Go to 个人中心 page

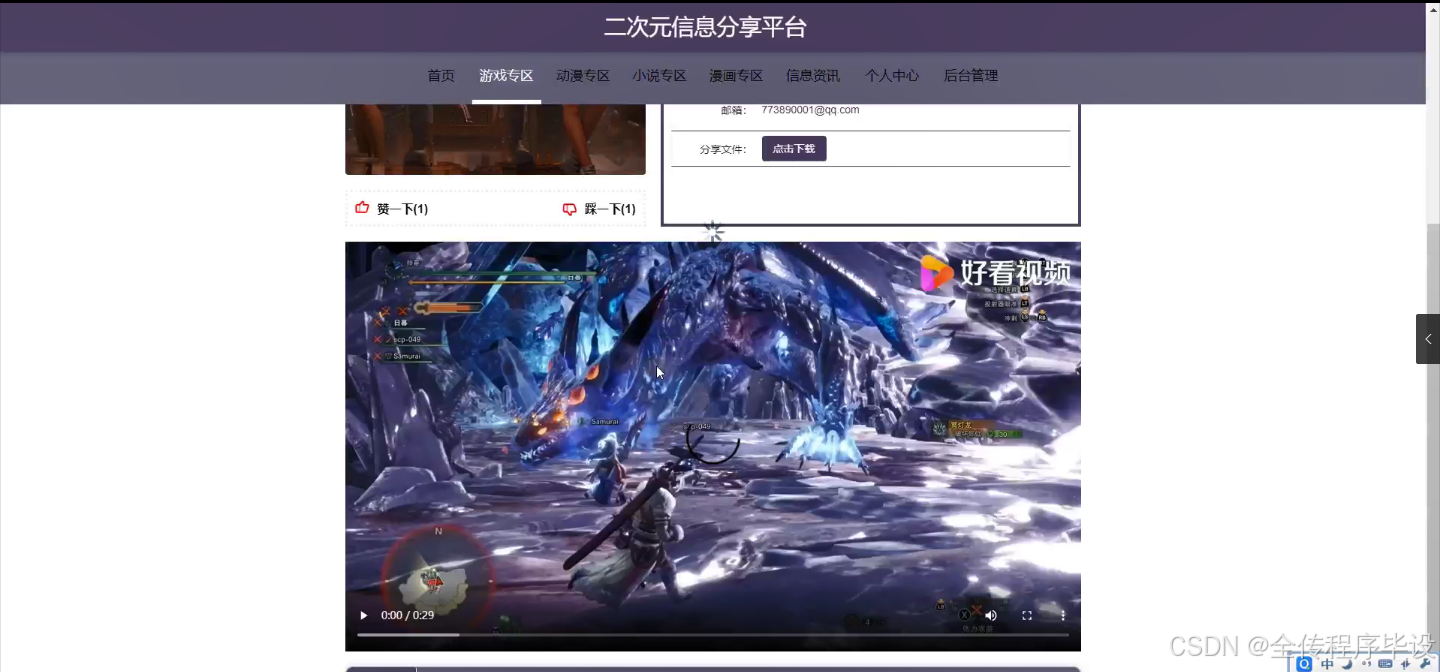pos(892,76)
